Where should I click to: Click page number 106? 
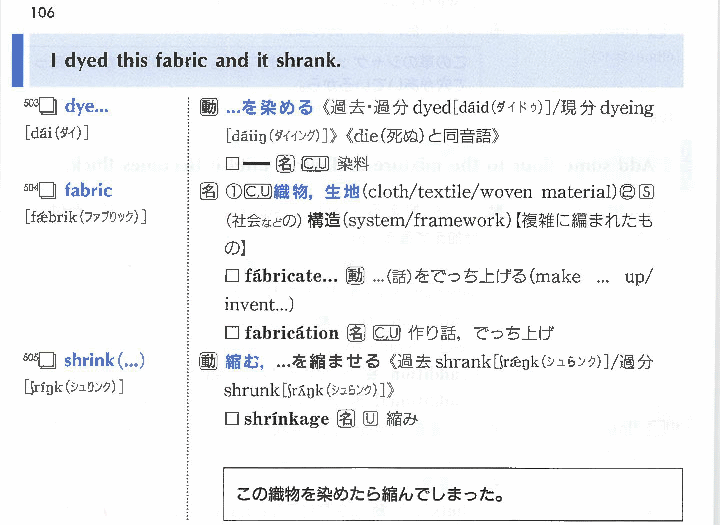42,12
